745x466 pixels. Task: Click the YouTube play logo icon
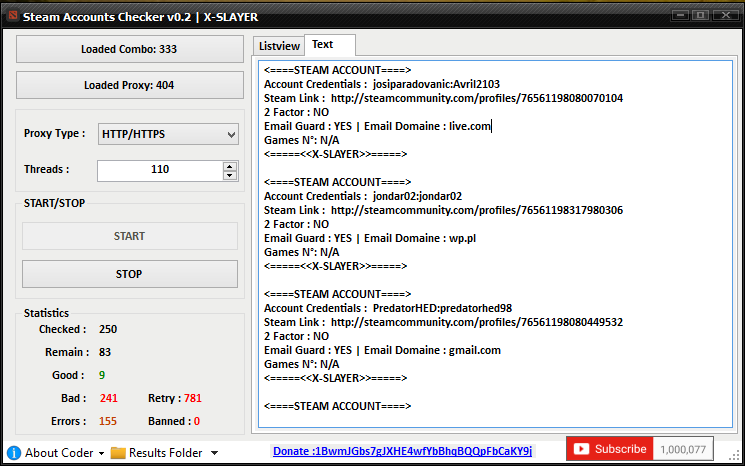[x=580, y=450]
